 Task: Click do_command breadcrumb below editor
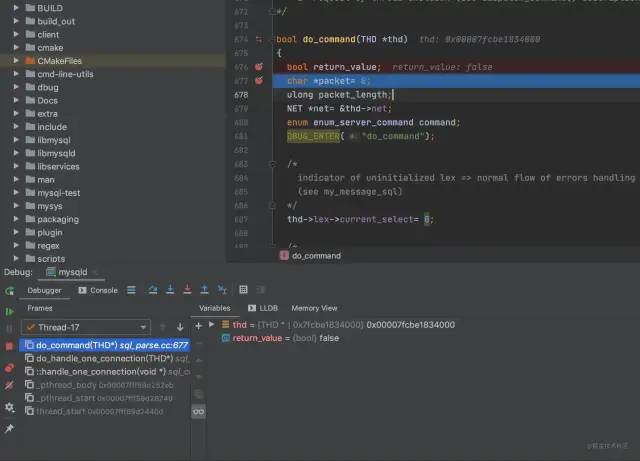tap(311, 256)
